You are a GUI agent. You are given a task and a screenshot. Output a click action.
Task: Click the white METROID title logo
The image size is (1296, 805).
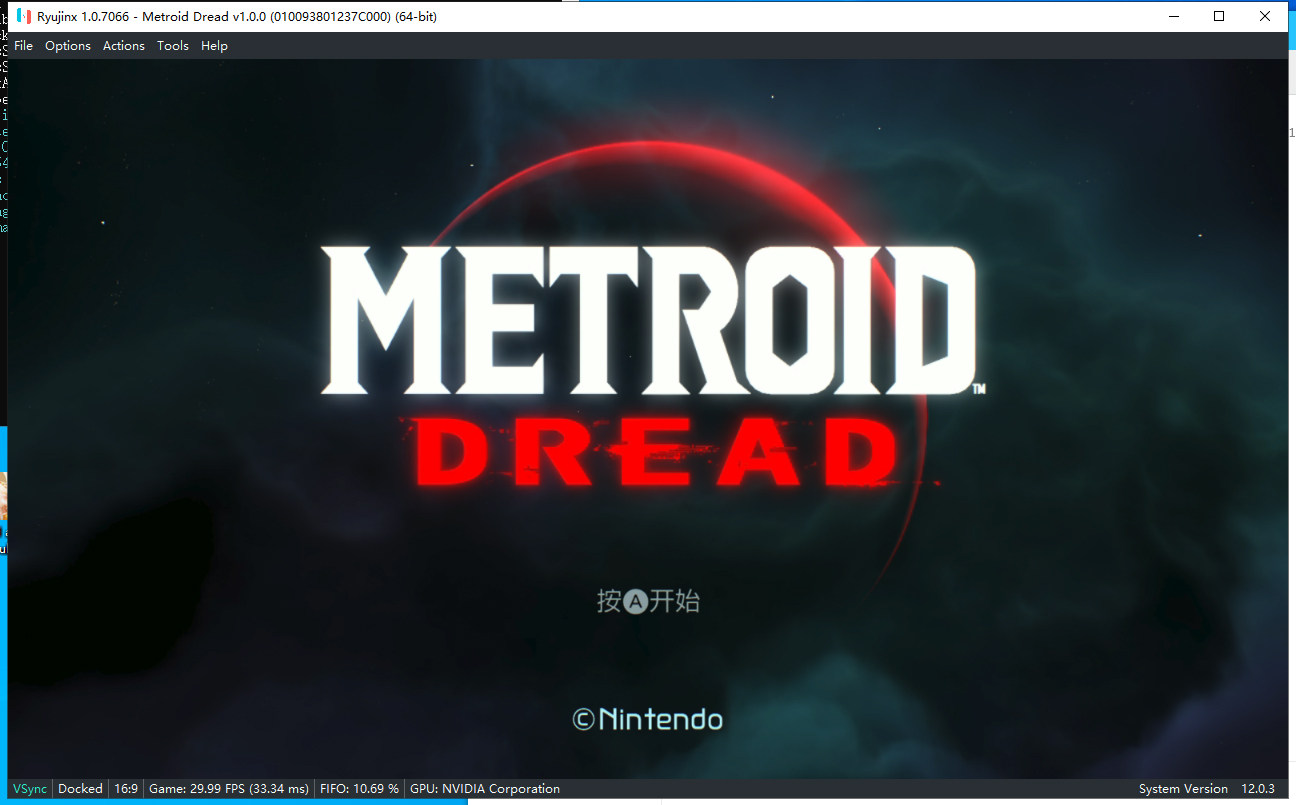[648, 320]
